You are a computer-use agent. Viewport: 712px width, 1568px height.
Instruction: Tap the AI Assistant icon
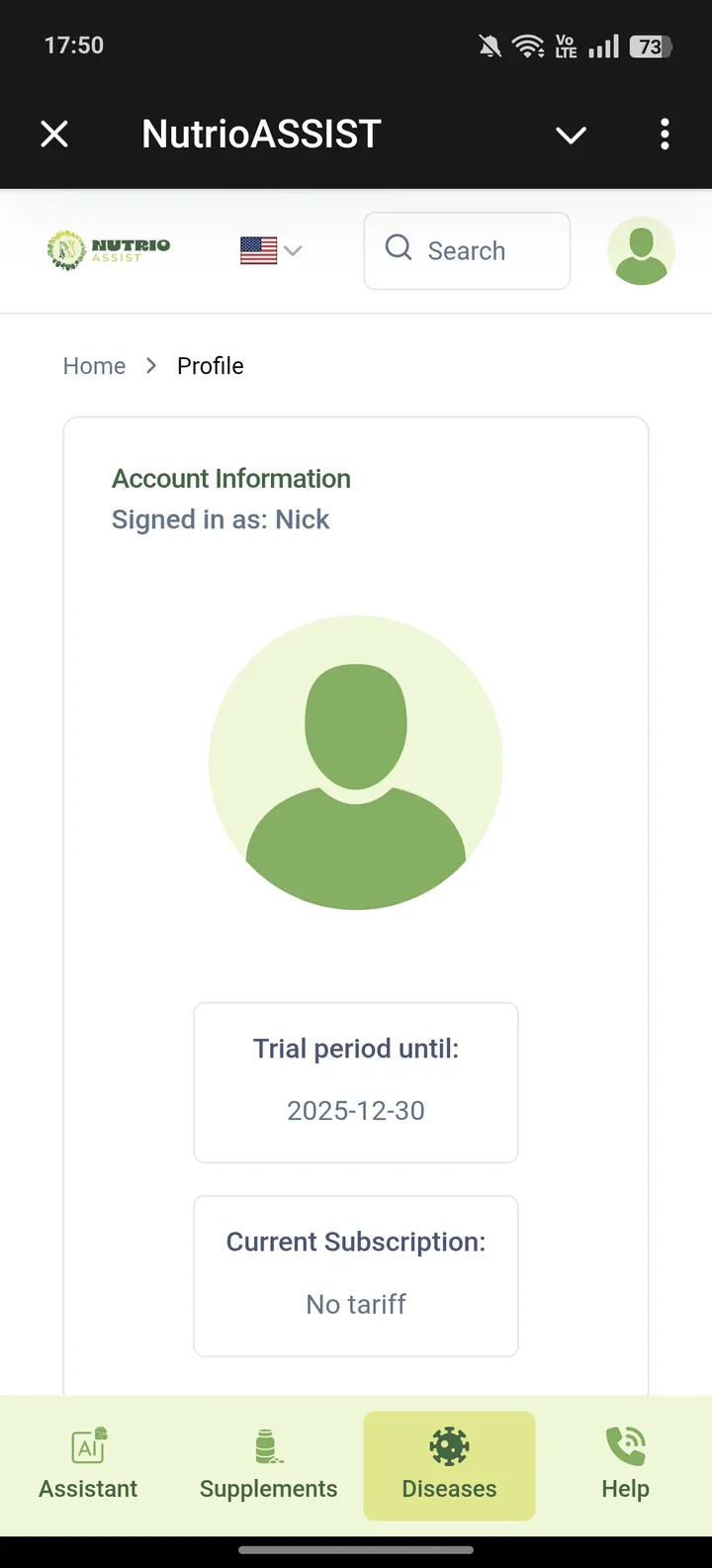point(89,1446)
